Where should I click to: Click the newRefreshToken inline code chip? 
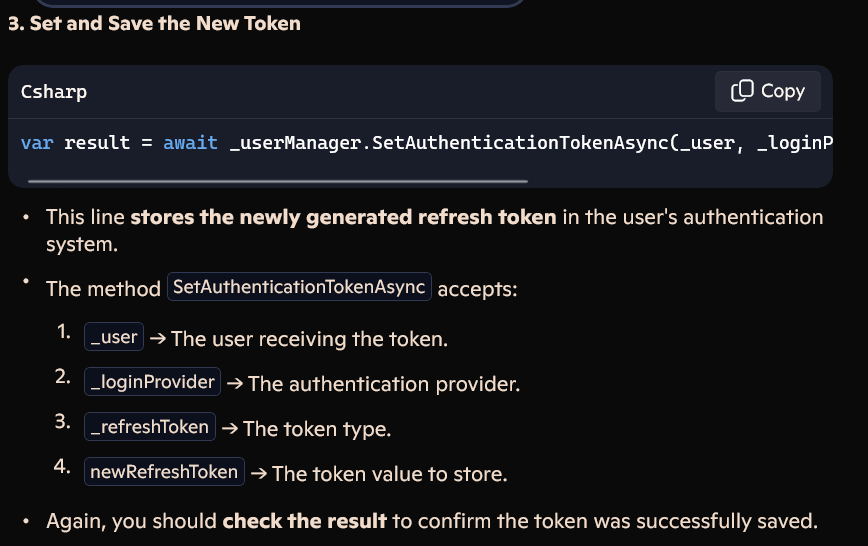click(x=164, y=472)
